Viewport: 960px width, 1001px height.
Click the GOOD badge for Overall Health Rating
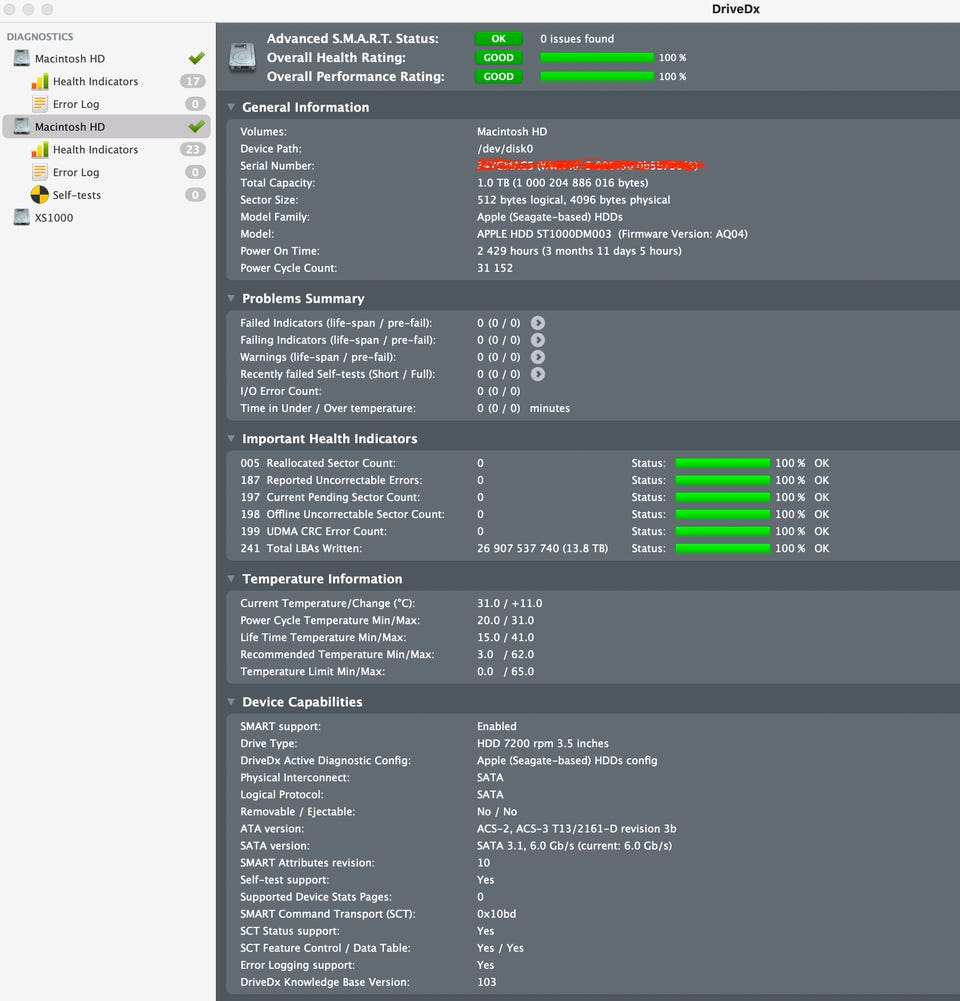point(499,57)
